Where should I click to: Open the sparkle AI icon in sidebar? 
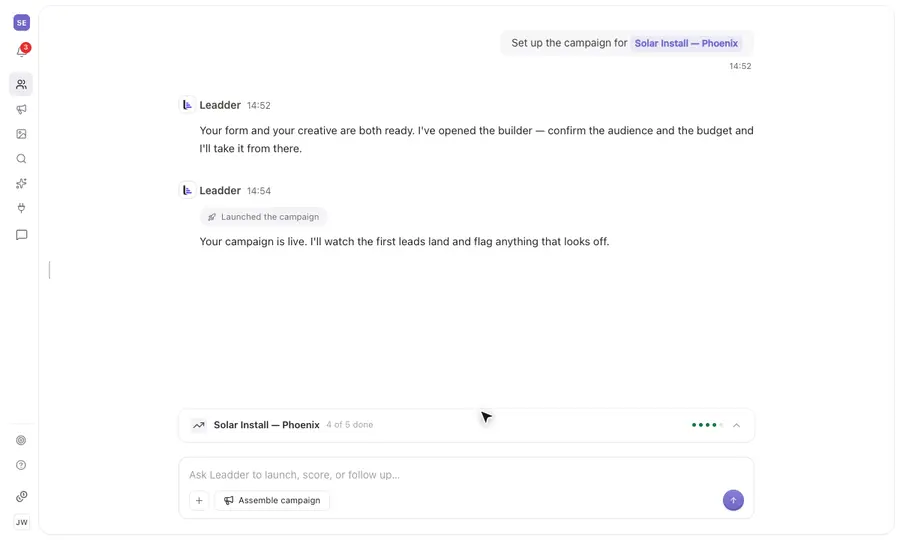coord(21,183)
